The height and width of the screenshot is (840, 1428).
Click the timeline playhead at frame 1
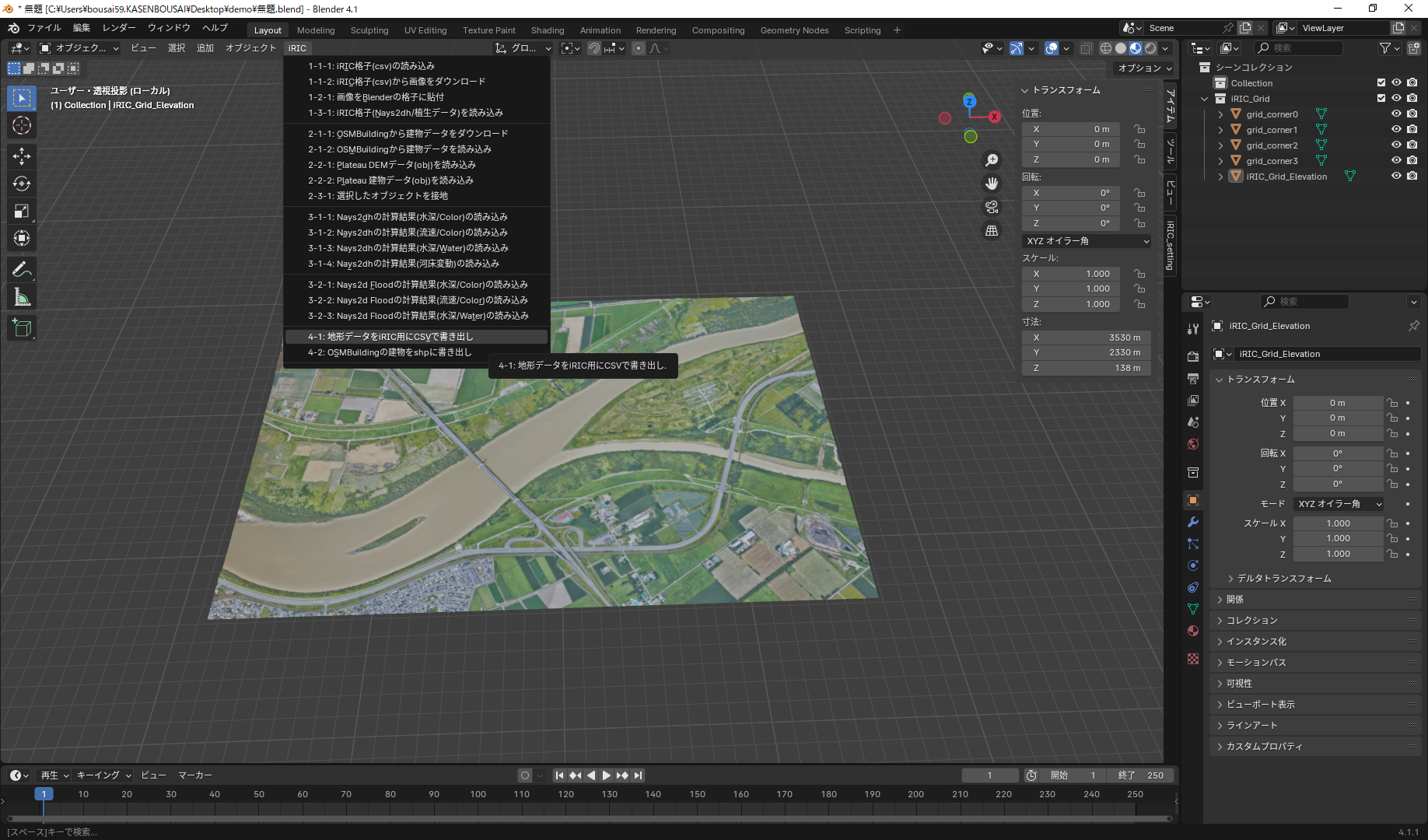(44, 794)
